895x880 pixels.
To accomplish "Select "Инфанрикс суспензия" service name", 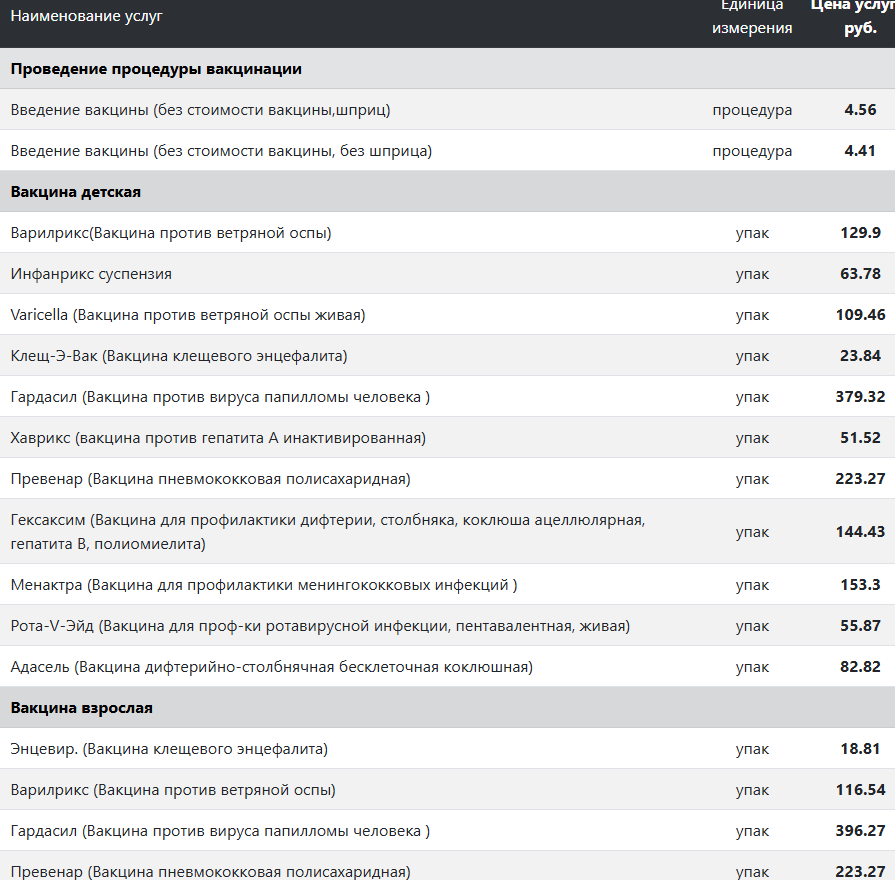I will point(91,274).
